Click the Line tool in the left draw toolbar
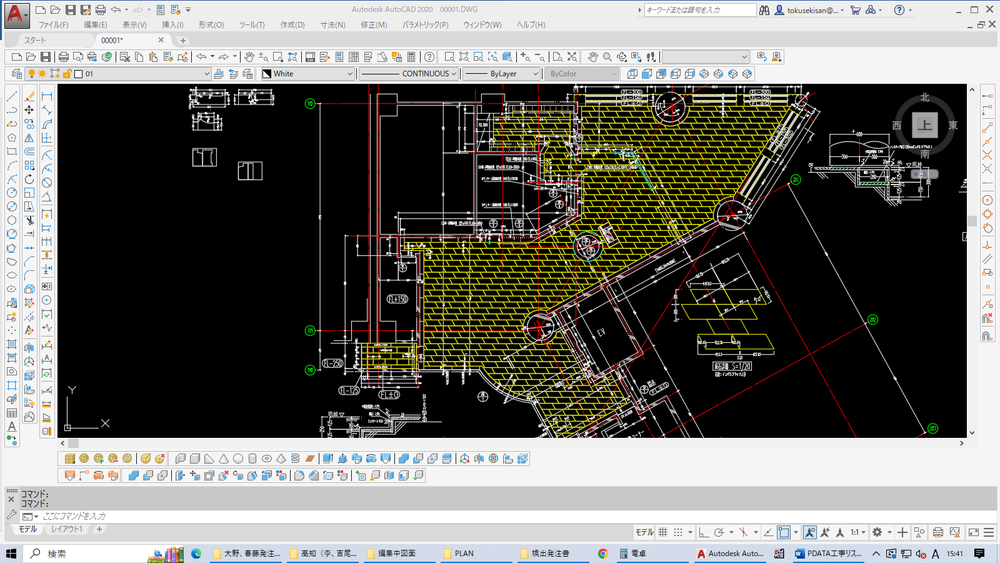Viewport: 1000px width, 563px height. click(12, 96)
